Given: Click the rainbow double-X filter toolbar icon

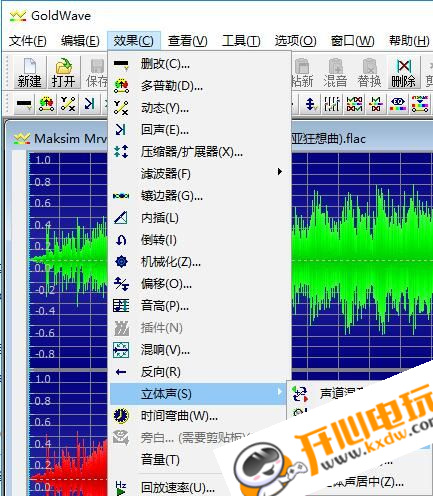Looking at the screenshot, I should (354, 104).
